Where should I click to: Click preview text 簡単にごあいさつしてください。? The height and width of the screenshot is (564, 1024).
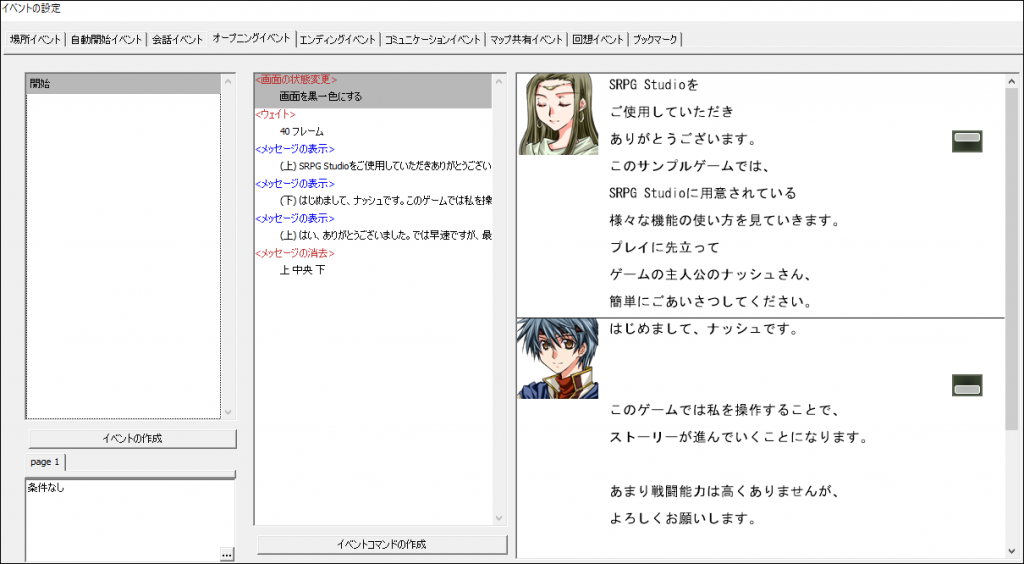[x=711, y=302]
